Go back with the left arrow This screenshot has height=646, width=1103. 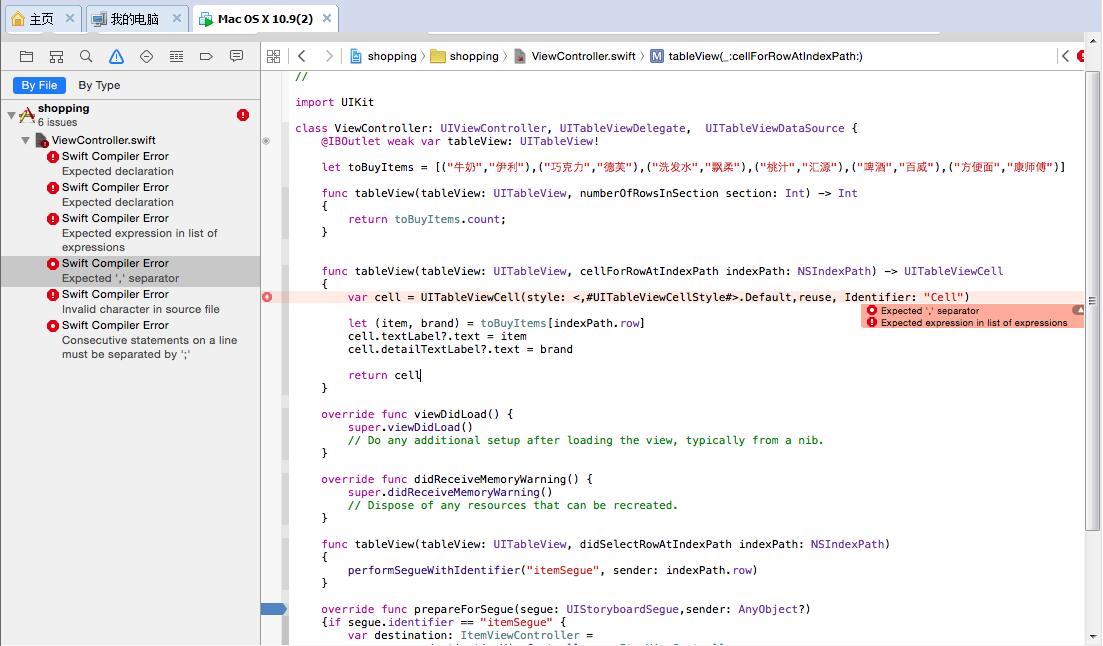(x=302, y=56)
